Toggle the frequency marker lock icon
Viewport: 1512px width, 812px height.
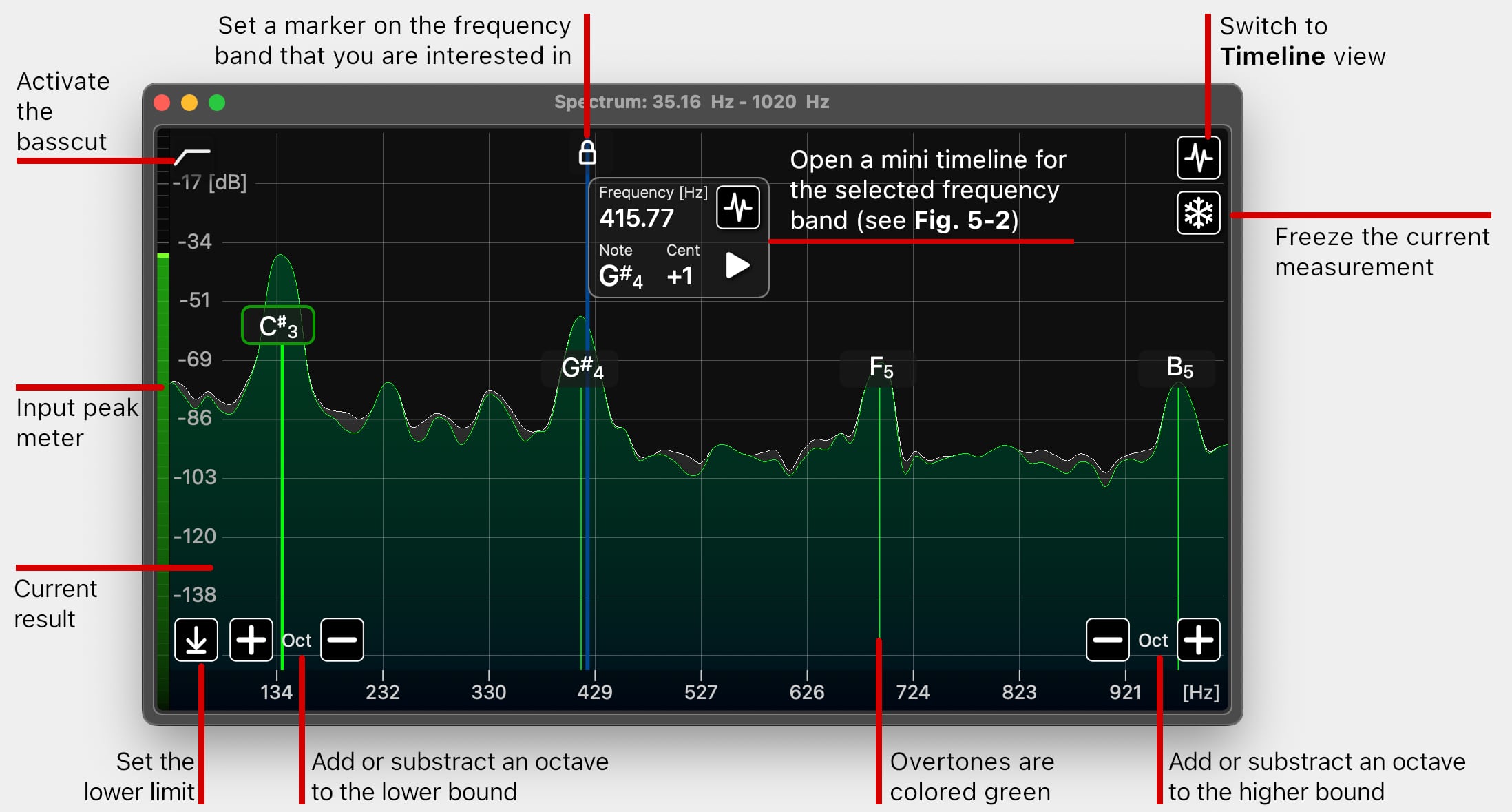[x=587, y=152]
